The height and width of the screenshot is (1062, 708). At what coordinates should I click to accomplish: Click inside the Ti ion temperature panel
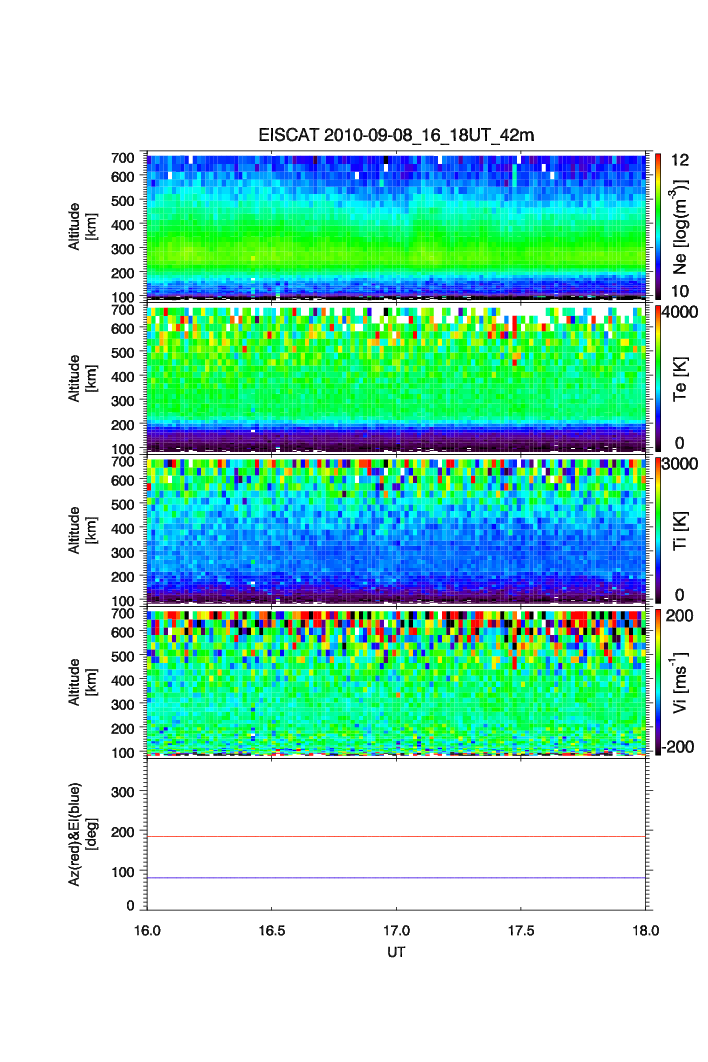tap(398, 530)
